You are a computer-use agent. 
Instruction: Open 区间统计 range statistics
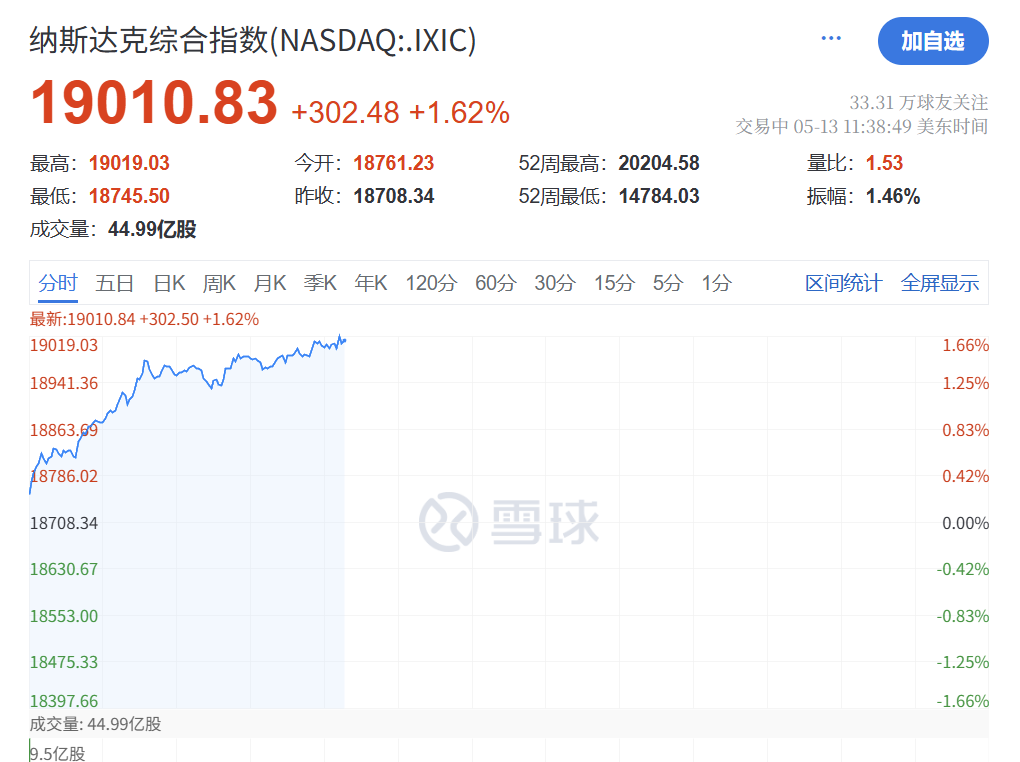(844, 283)
